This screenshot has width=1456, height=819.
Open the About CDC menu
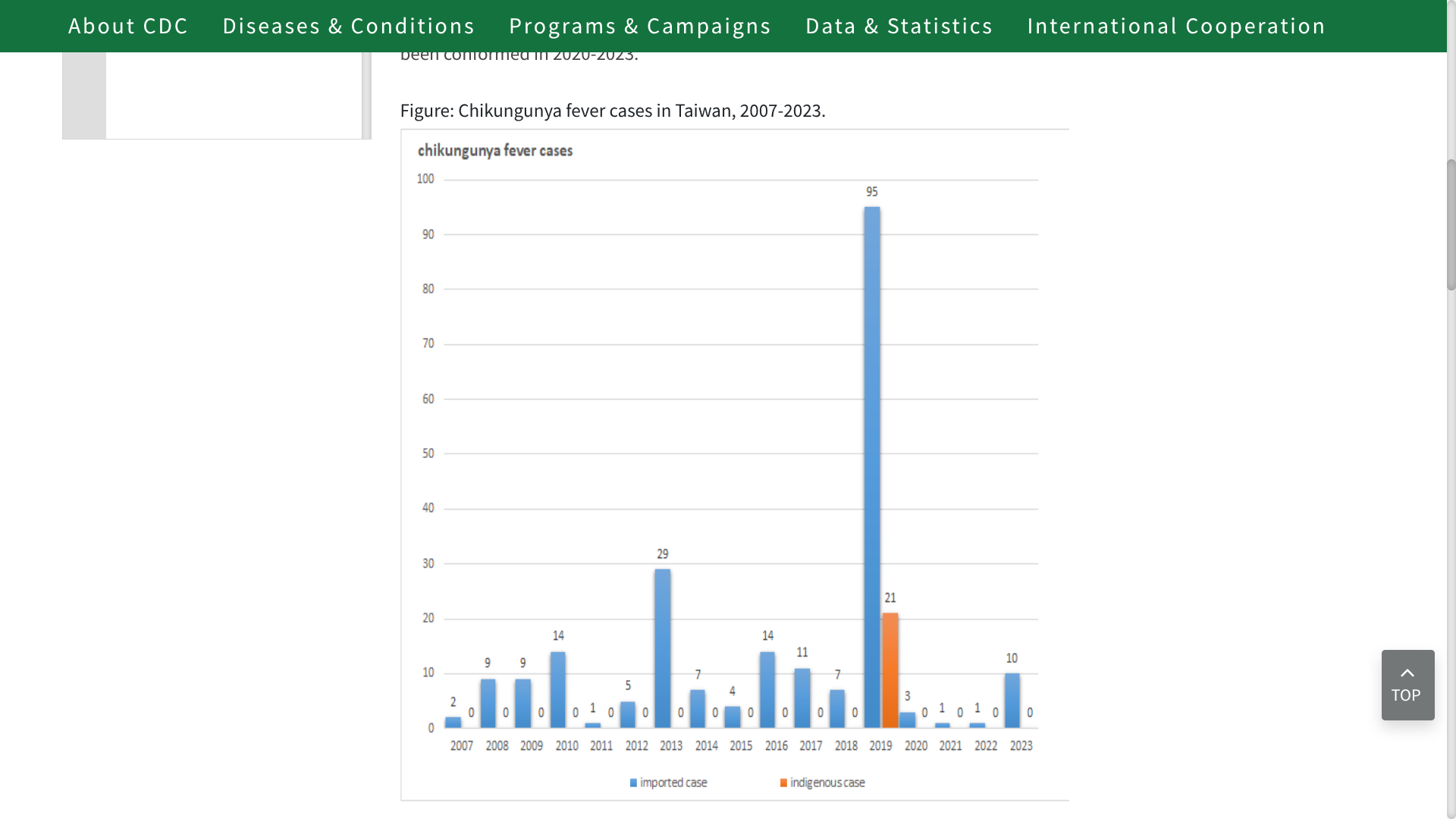[x=127, y=26]
